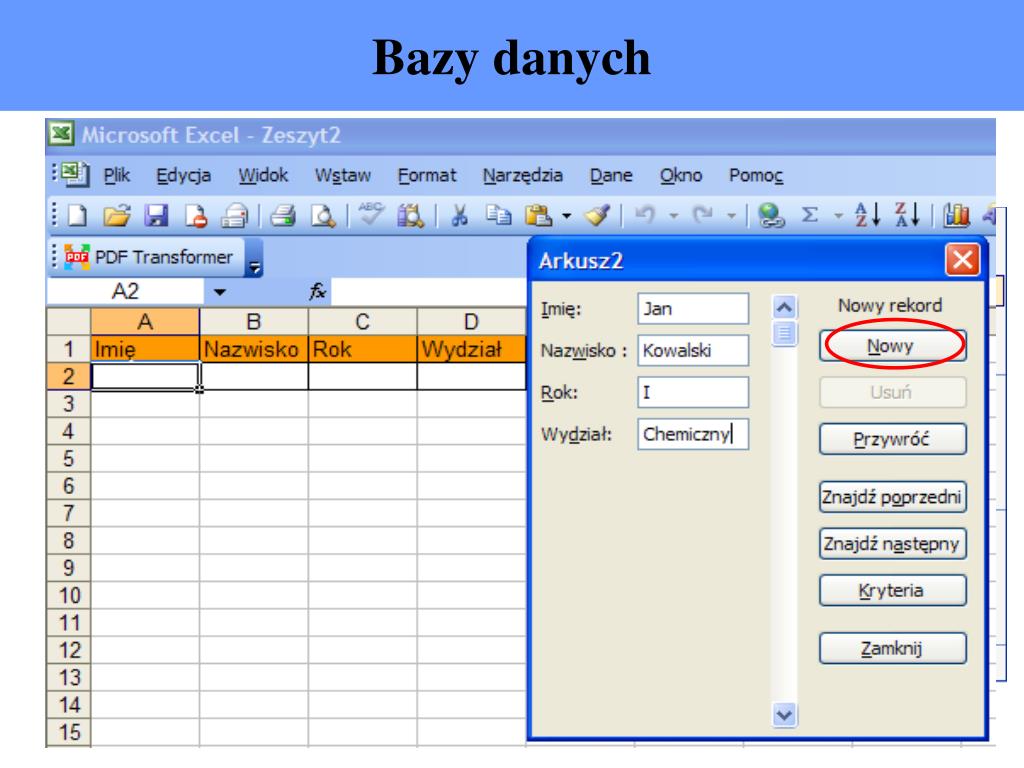Open the Okno menu
The image size is (1024, 768).
coord(680,175)
